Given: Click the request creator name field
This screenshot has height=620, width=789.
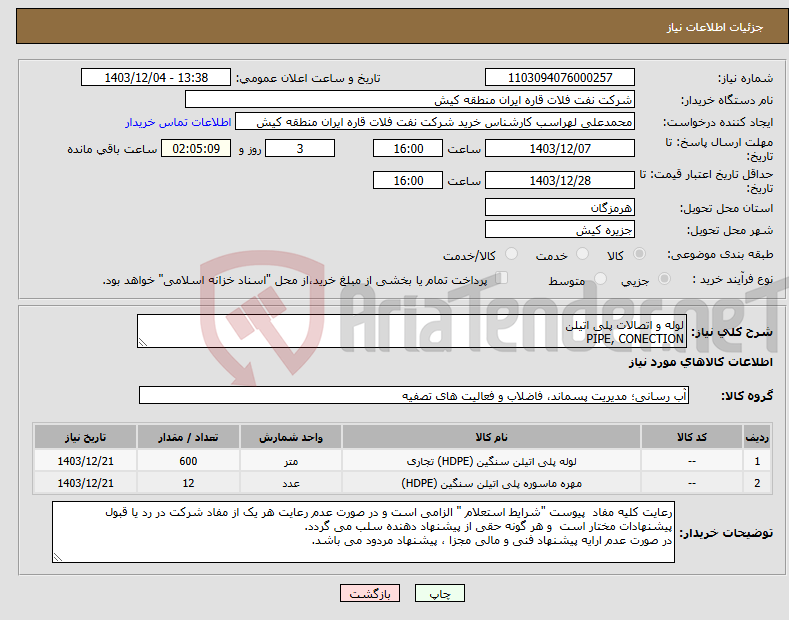Looking at the screenshot, I should [x=435, y=121].
